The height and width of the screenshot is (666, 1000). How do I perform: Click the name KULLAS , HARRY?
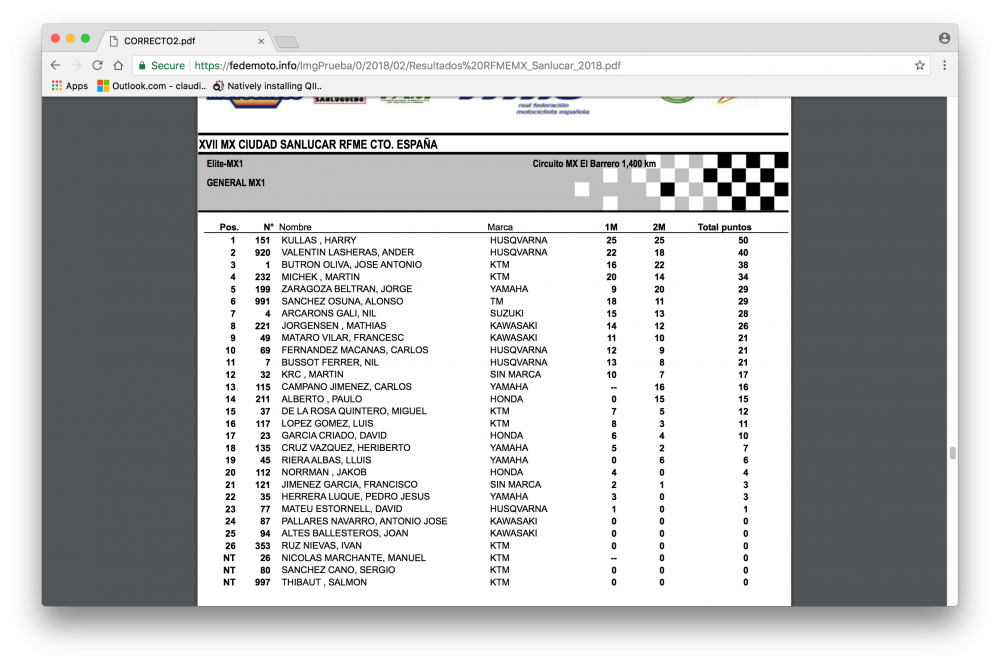pyautogui.click(x=319, y=240)
